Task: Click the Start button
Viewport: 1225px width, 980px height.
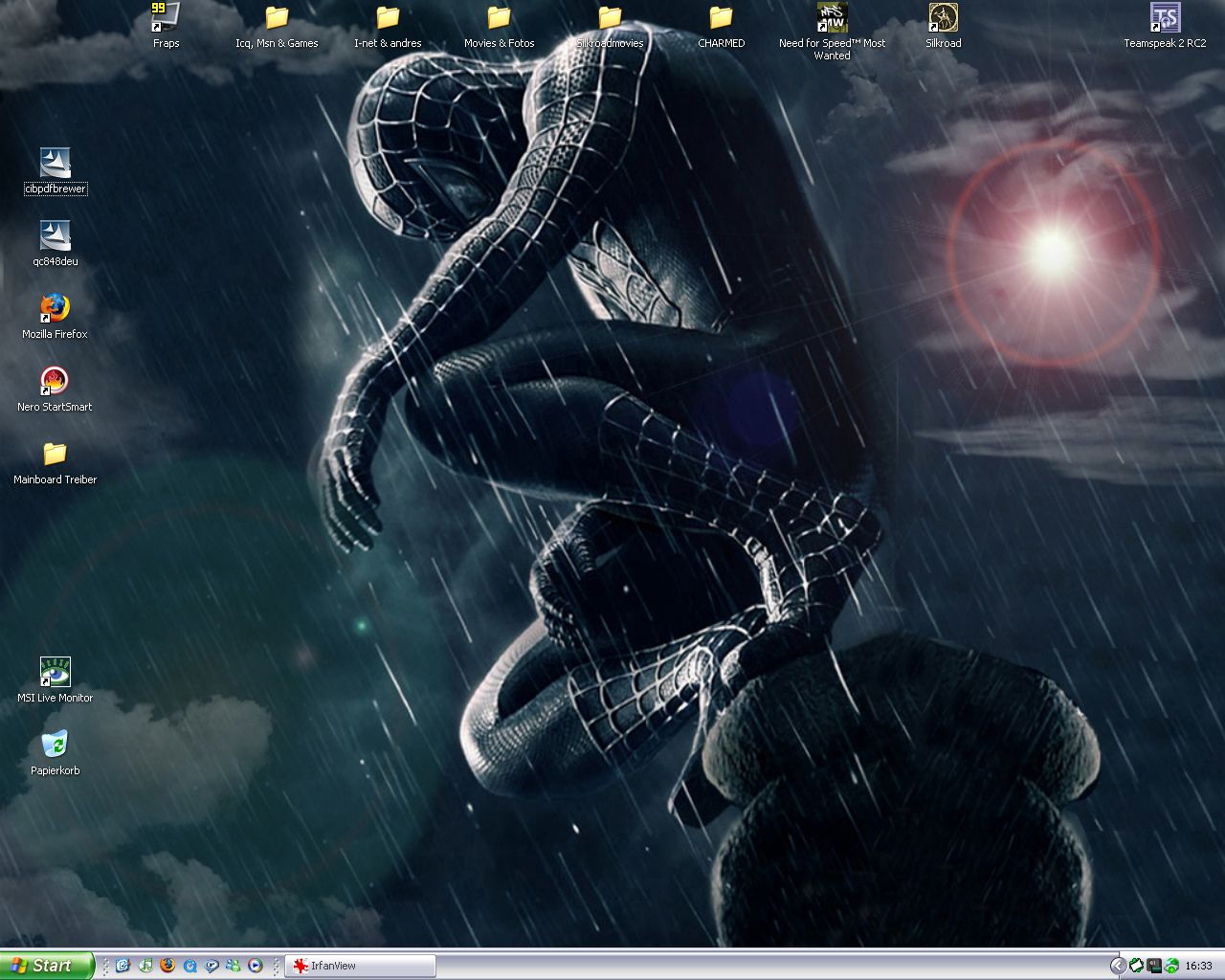Action: tap(46, 966)
